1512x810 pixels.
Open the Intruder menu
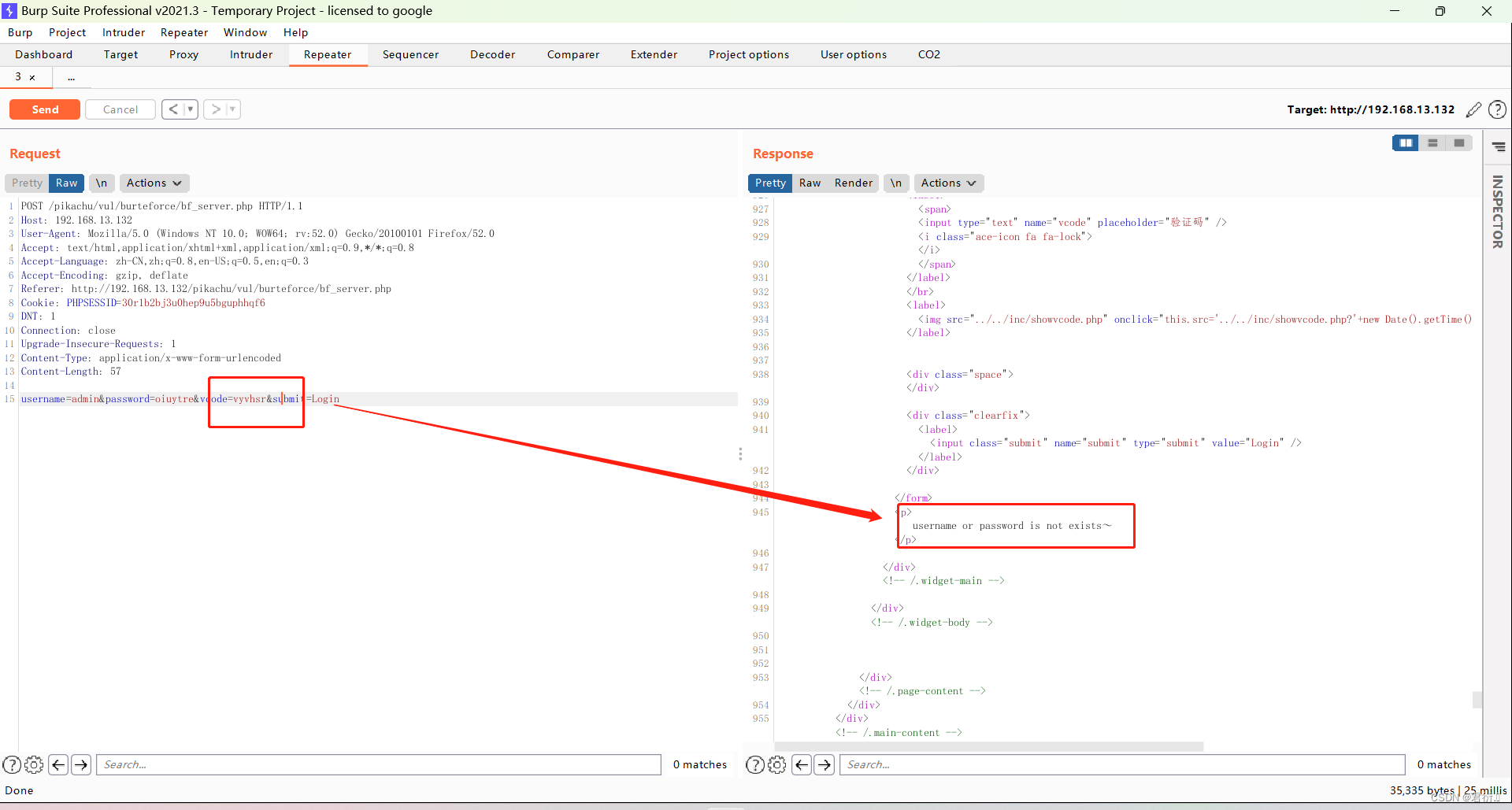[x=124, y=32]
